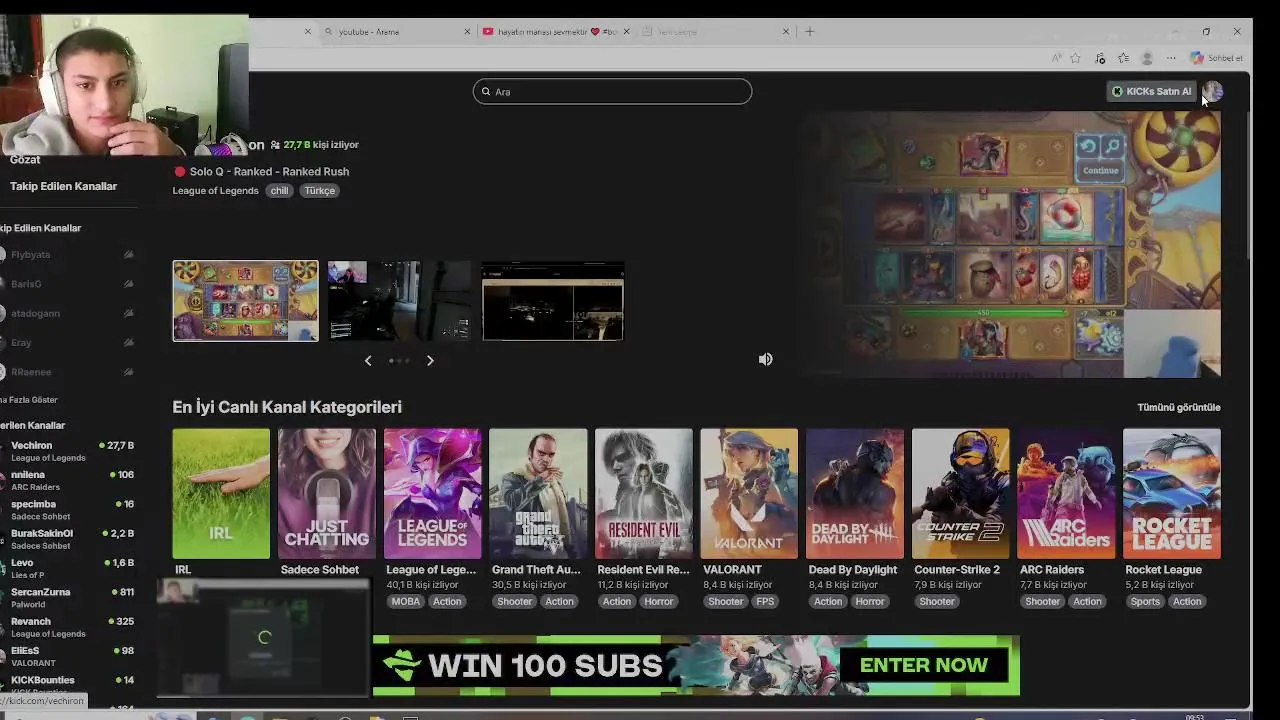Viewport: 1280px width, 720px height.
Task: Open a new browser tab with plus
Action: 810,31
